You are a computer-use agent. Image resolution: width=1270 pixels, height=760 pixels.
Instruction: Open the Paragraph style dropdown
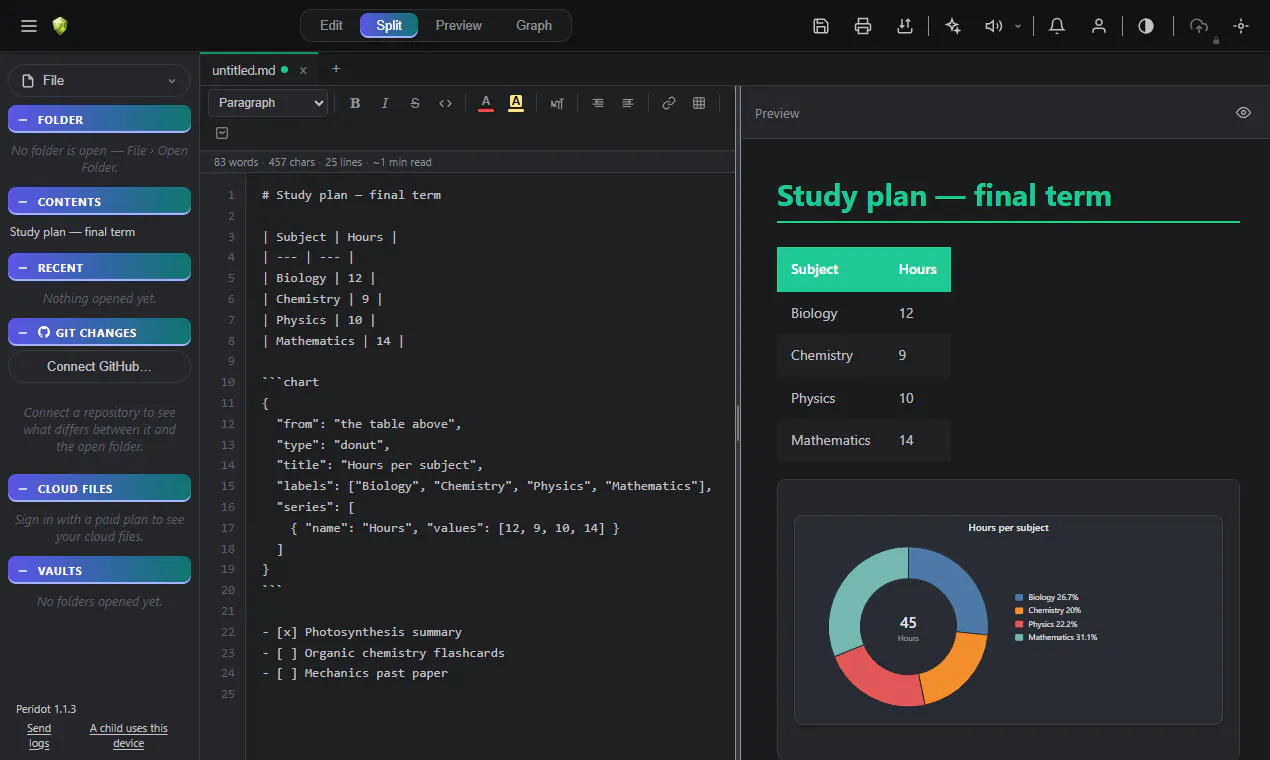[268, 103]
